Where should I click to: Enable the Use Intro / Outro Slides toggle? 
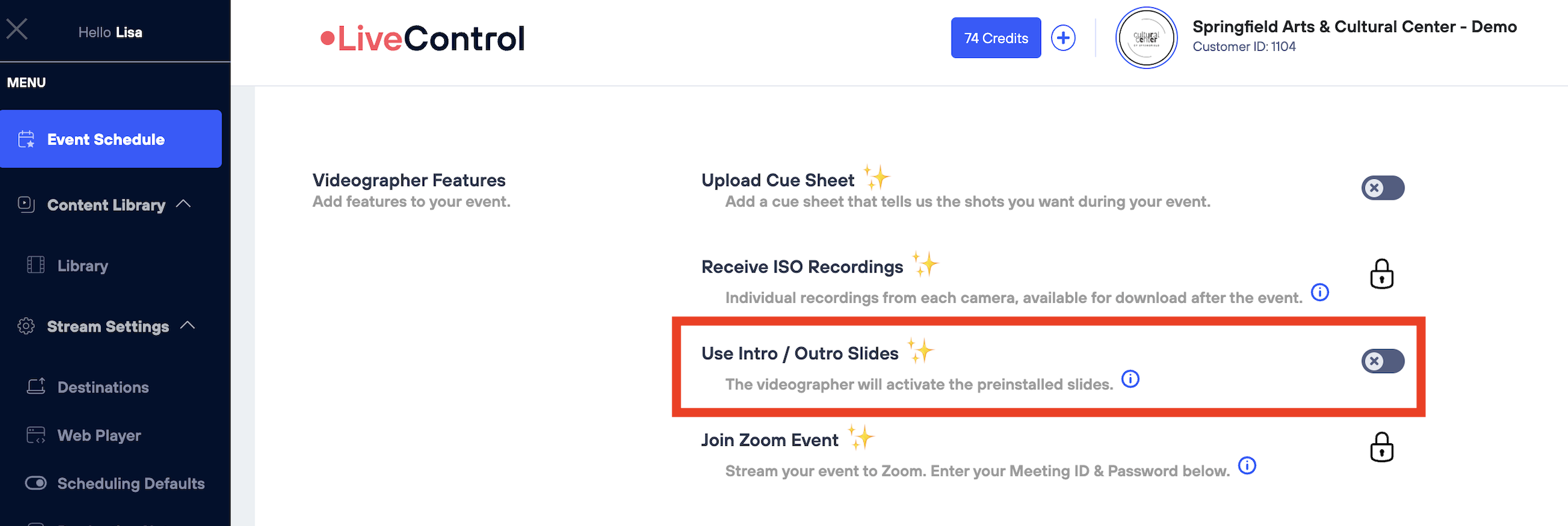(x=1383, y=362)
